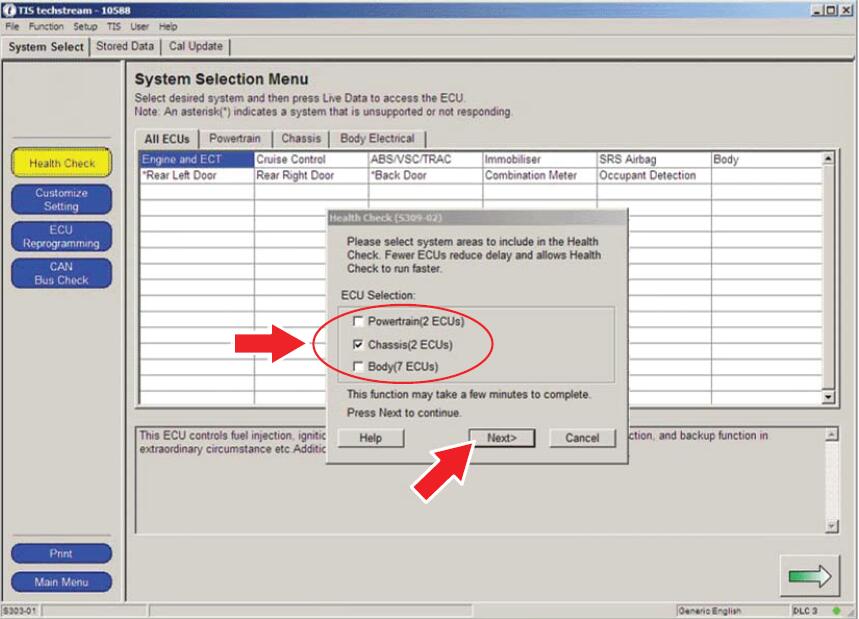Select the ABS/VSC/TRAC system
The width and height of the screenshot is (859, 619).
(x=426, y=159)
